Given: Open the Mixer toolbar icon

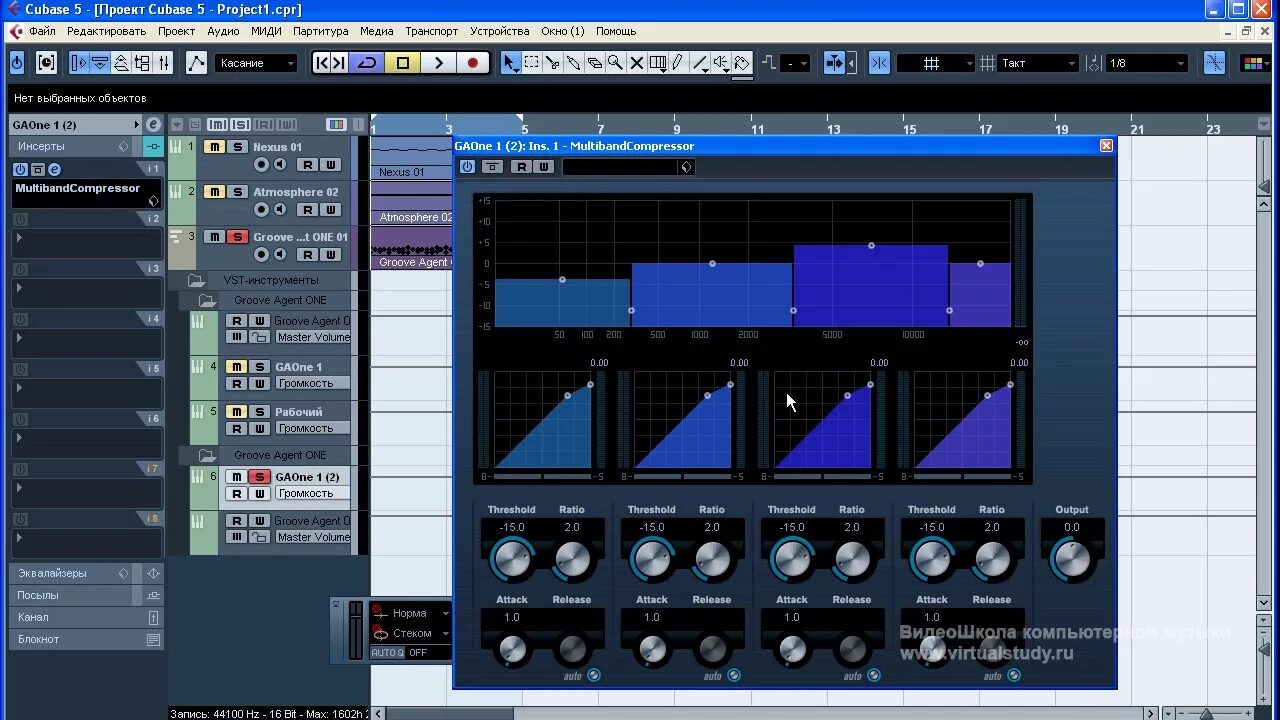Looking at the screenshot, I should (x=164, y=63).
